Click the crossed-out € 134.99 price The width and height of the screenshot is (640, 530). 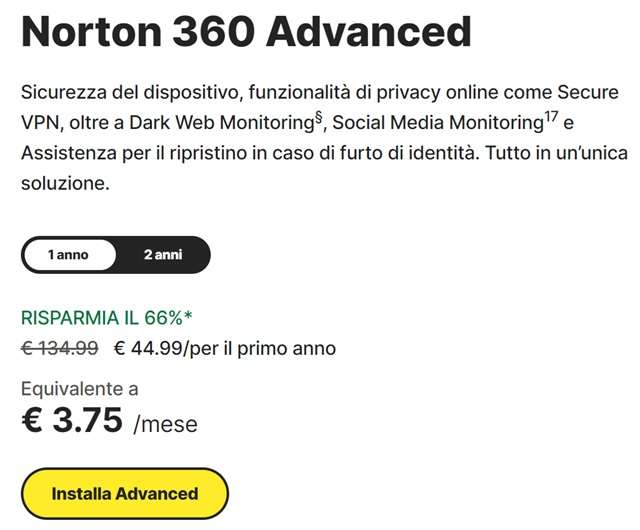click(59, 348)
